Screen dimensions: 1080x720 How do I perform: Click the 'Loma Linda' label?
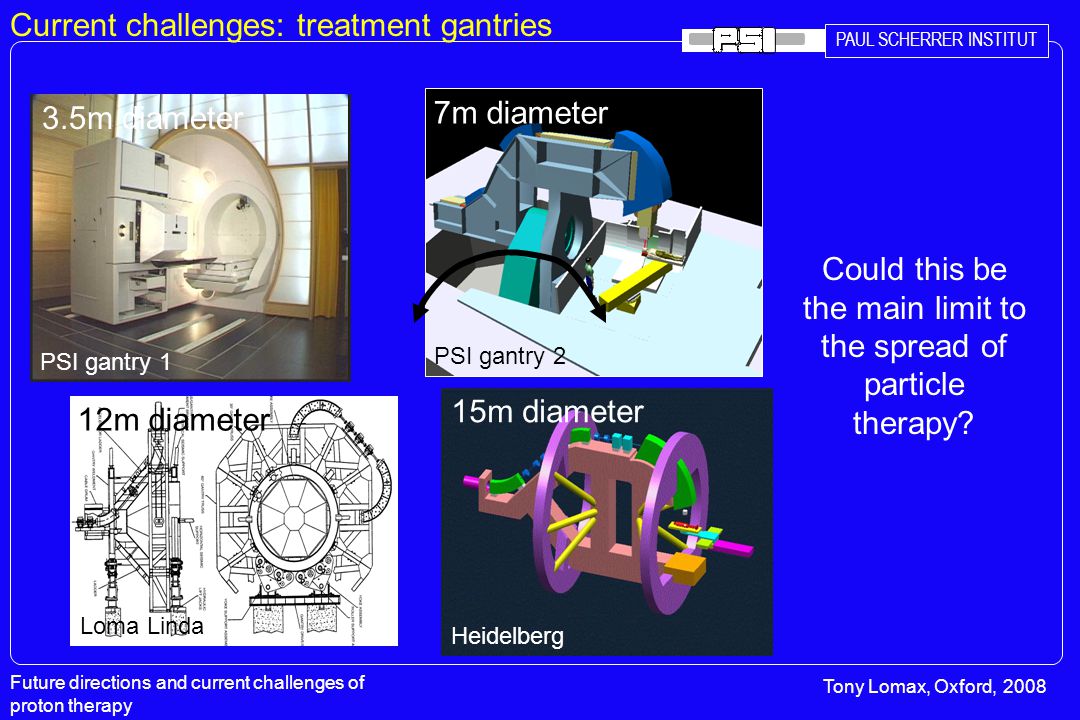point(142,626)
